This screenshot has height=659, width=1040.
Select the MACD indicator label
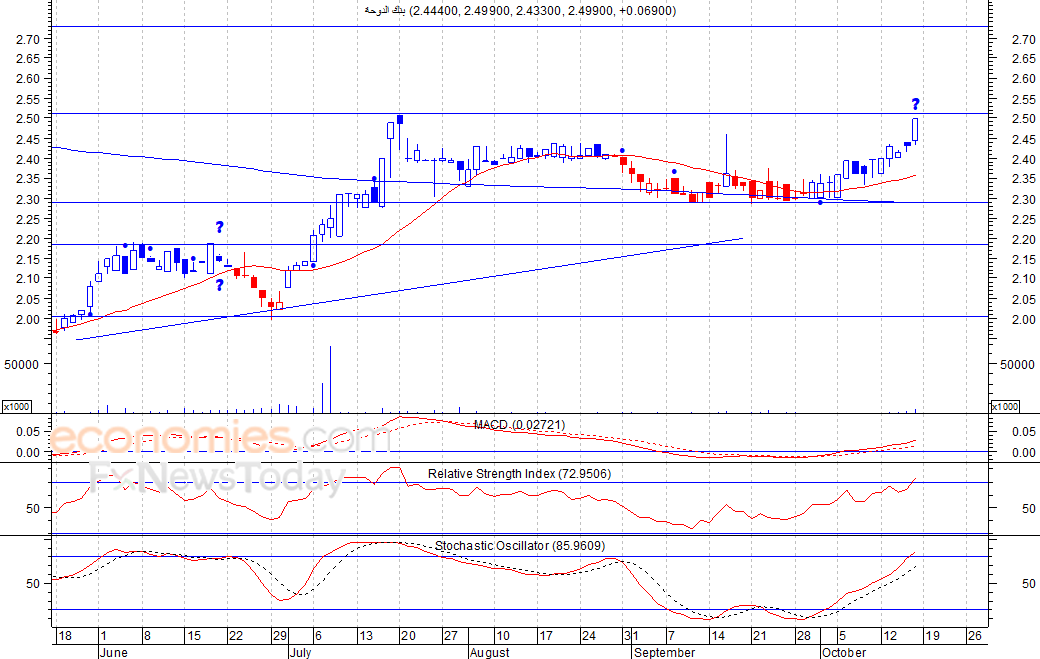(519, 425)
